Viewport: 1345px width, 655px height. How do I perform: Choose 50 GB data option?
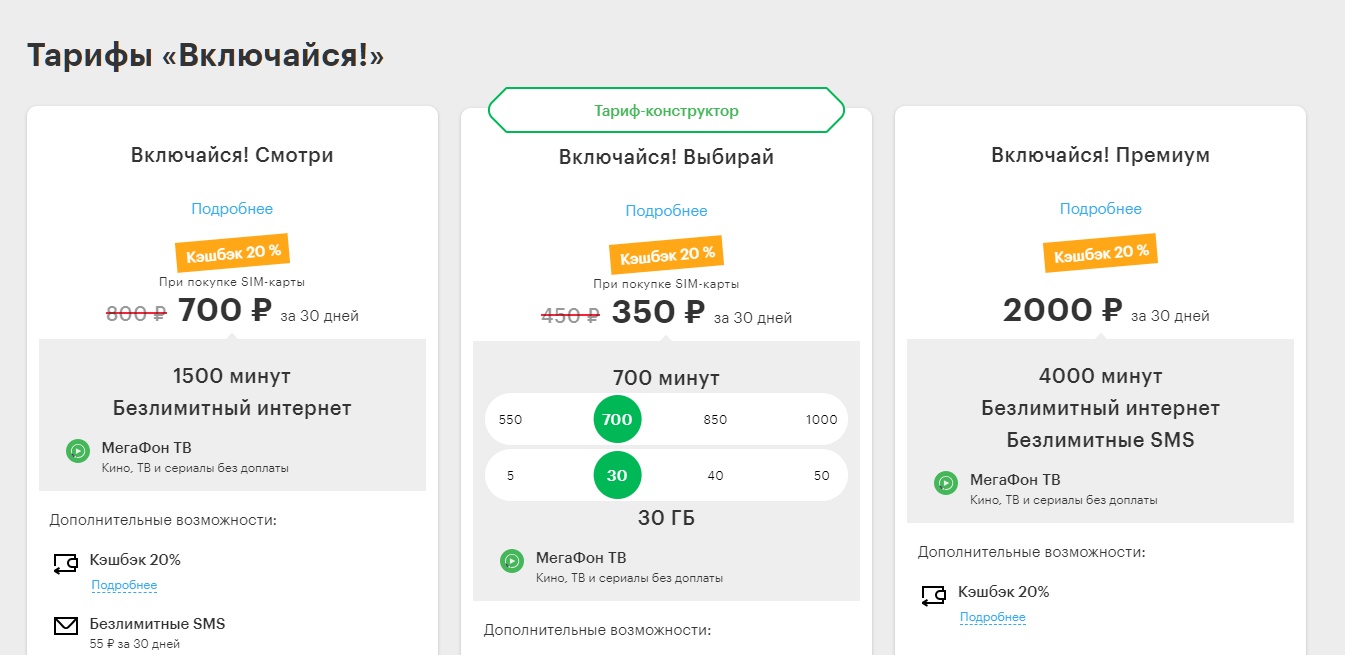click(821, 475)
